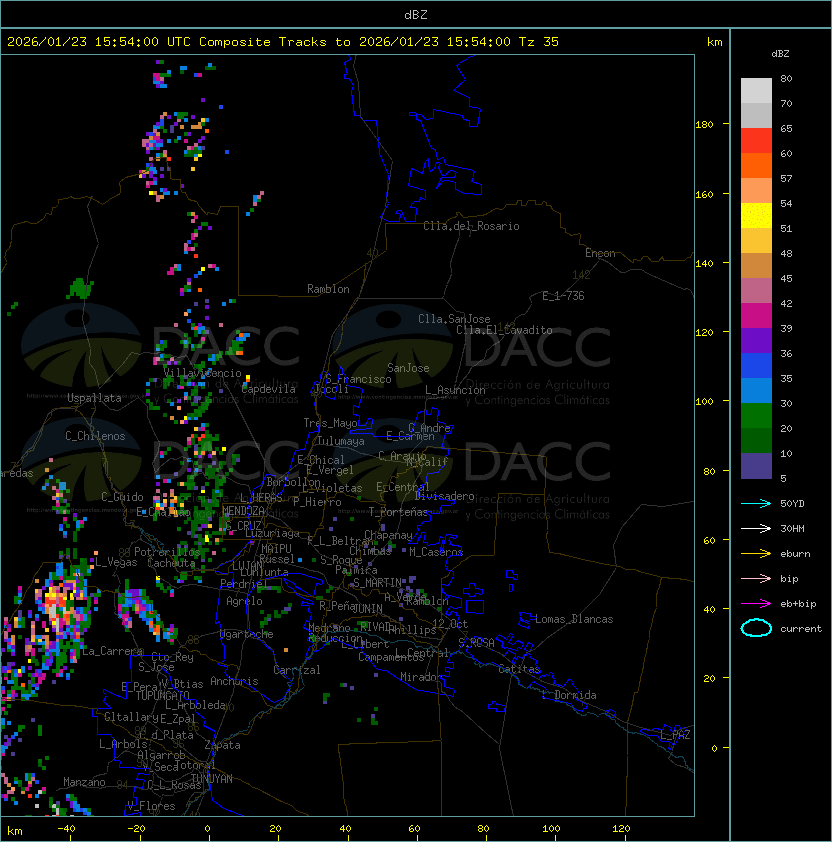This screenshot has width=832, height=842.
Task: Click the 'Clla.del_Rosario' map label
Action: point(471,226)
